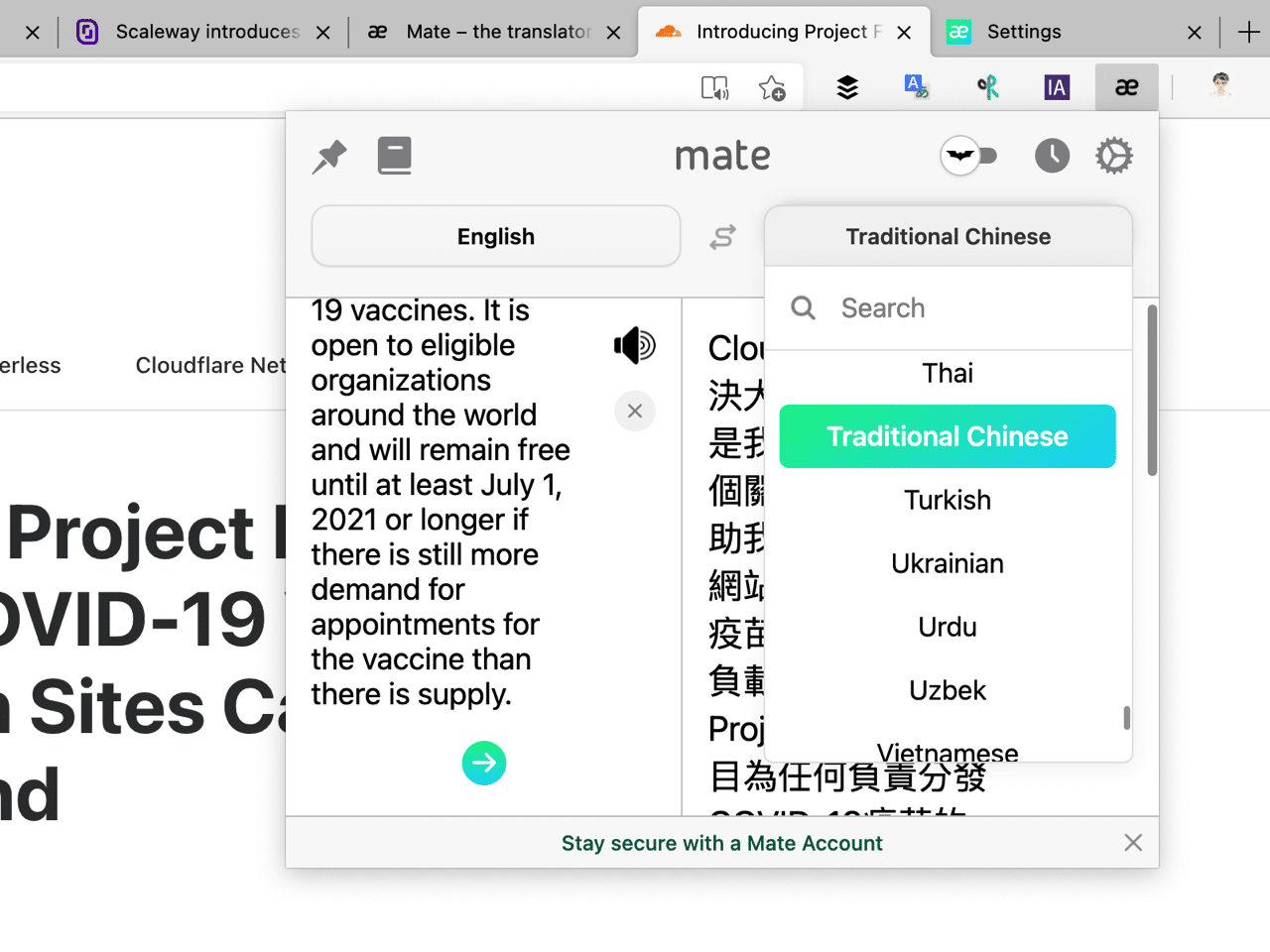
Task: Open the IA extension icon
Action: [1057, 87]
